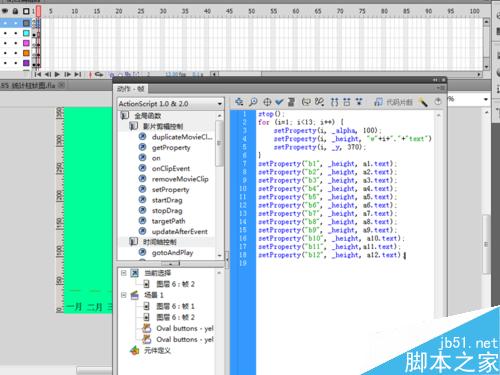Click the auto format code icon
The width and height of the screenshot is (500, 375).
(291, 102)
